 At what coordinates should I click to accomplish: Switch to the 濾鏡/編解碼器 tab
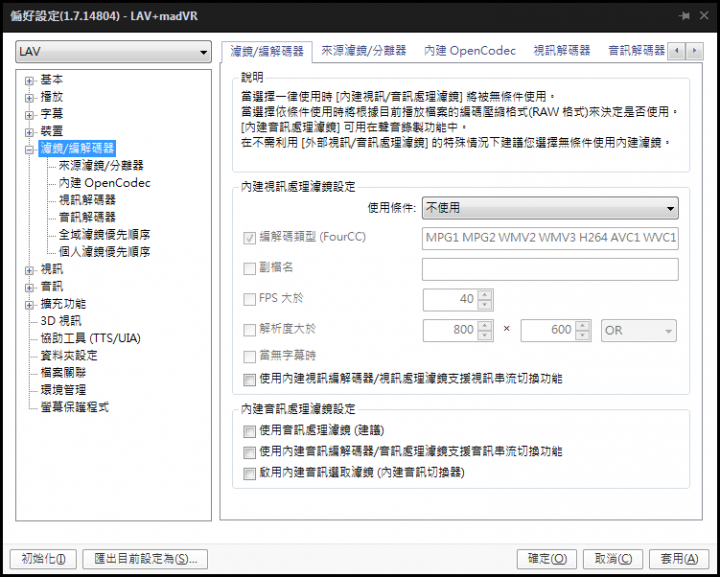(x=267, y=51)
